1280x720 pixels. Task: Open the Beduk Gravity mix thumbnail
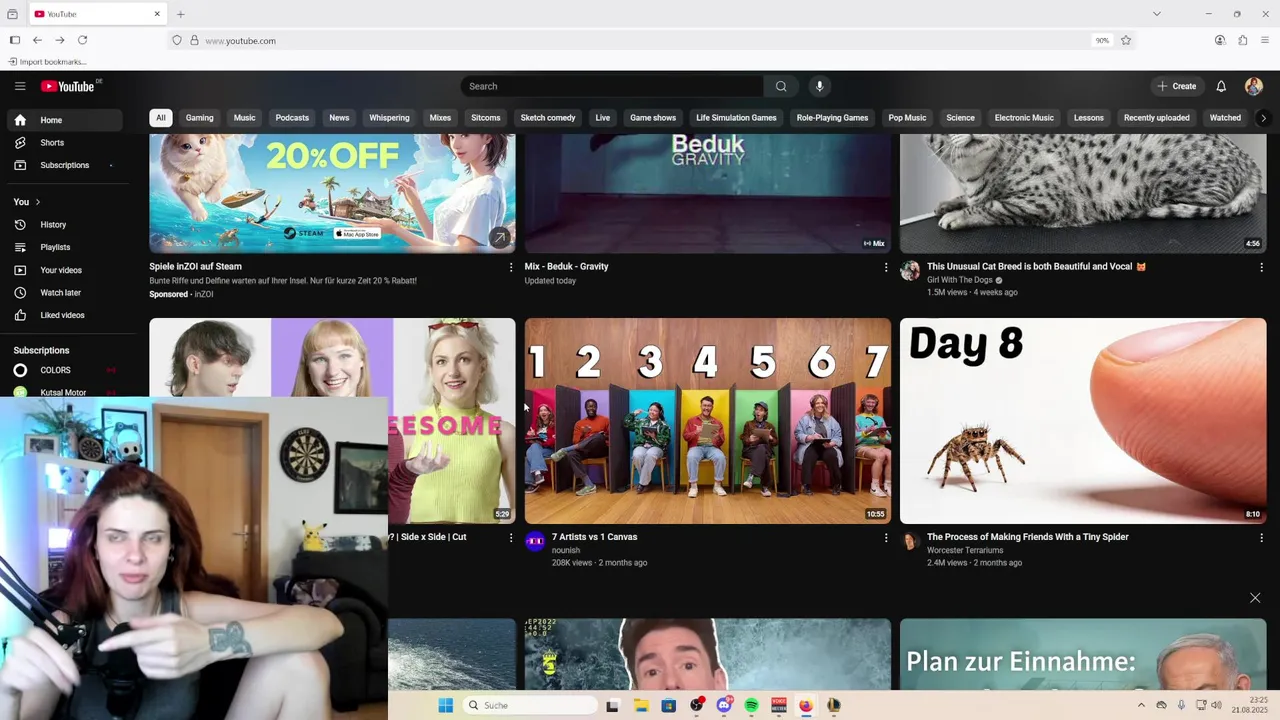point(708,193)
